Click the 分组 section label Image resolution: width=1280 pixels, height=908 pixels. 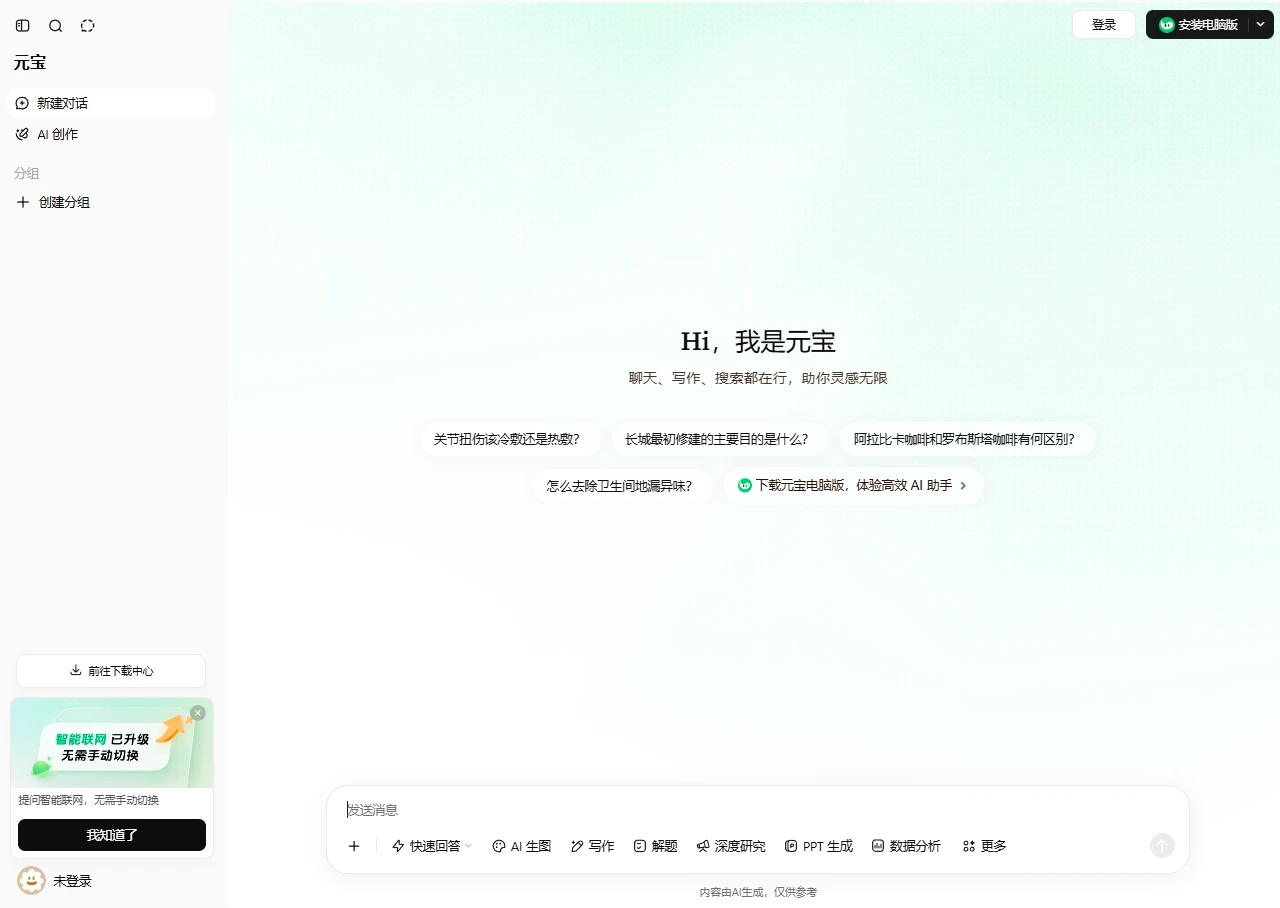tap(26, 173)
